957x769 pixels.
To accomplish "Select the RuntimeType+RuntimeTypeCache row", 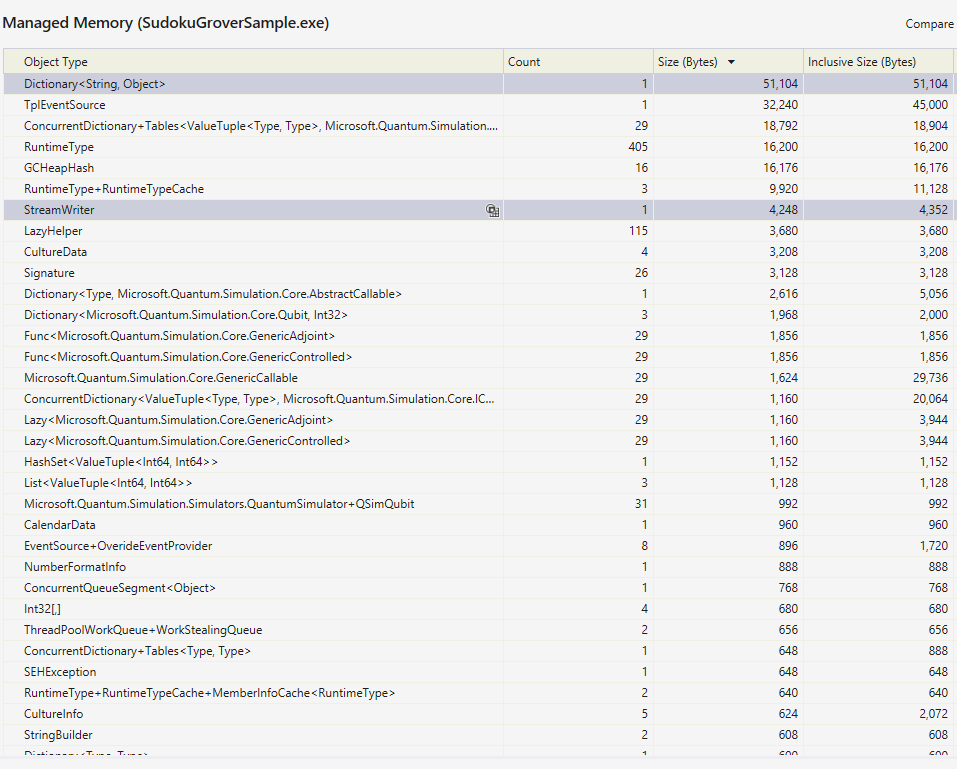I will click(x=478, y=189).
